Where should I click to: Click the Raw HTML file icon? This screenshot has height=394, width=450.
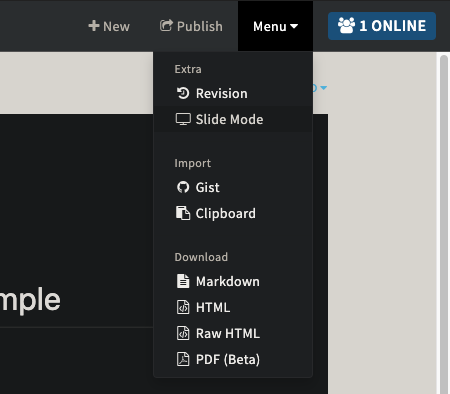tap(183, 333)
